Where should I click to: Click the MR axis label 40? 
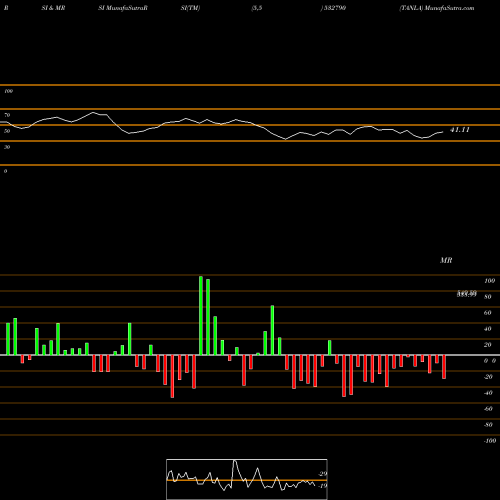[x=487, y=329]
